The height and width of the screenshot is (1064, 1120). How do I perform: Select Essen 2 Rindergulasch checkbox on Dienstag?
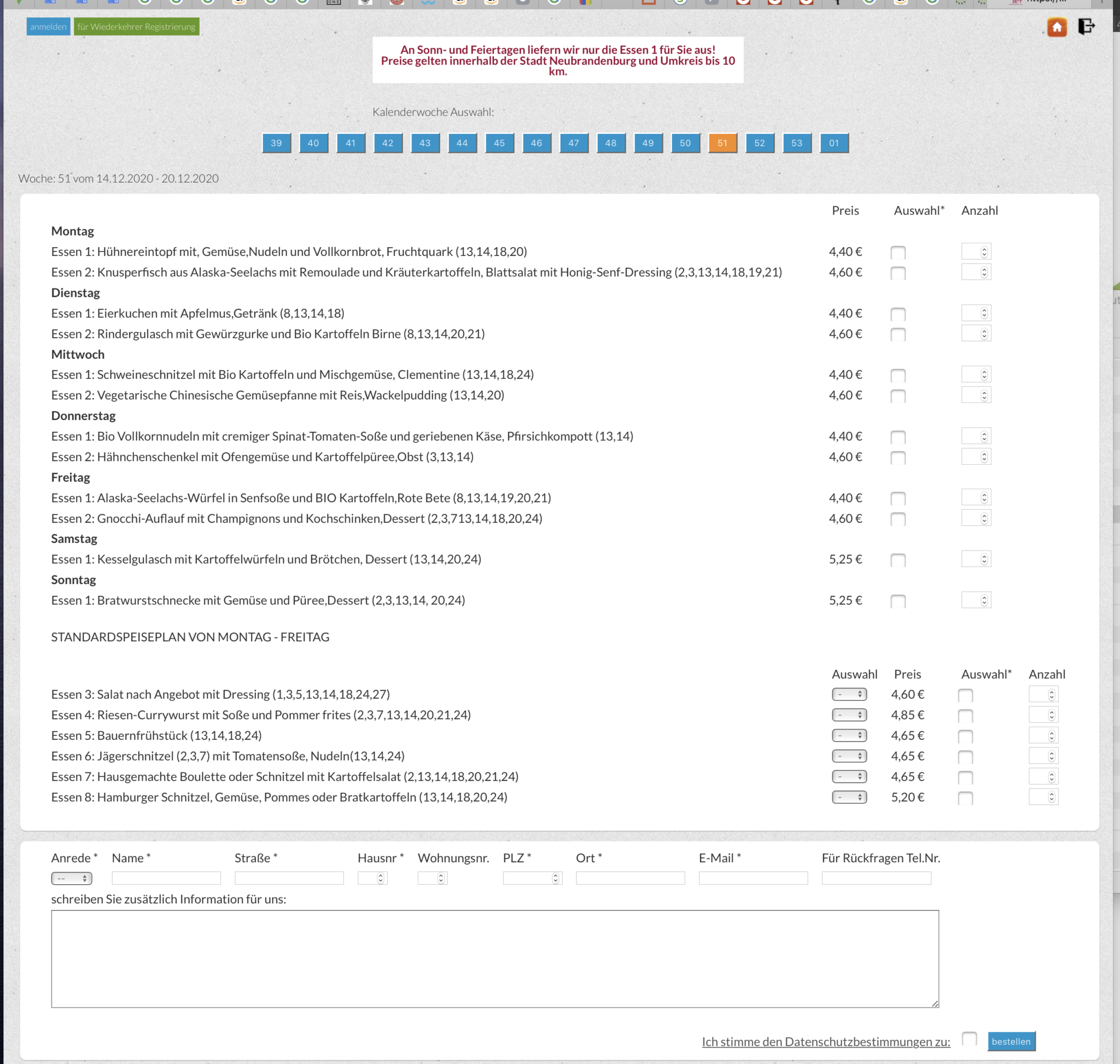897,335
